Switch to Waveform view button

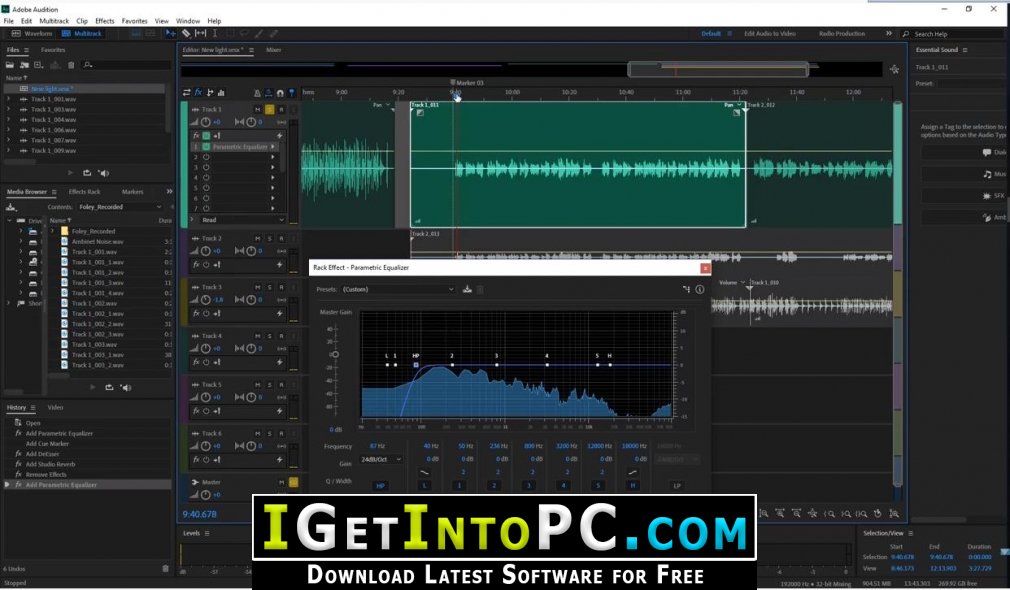coord(32,33)
